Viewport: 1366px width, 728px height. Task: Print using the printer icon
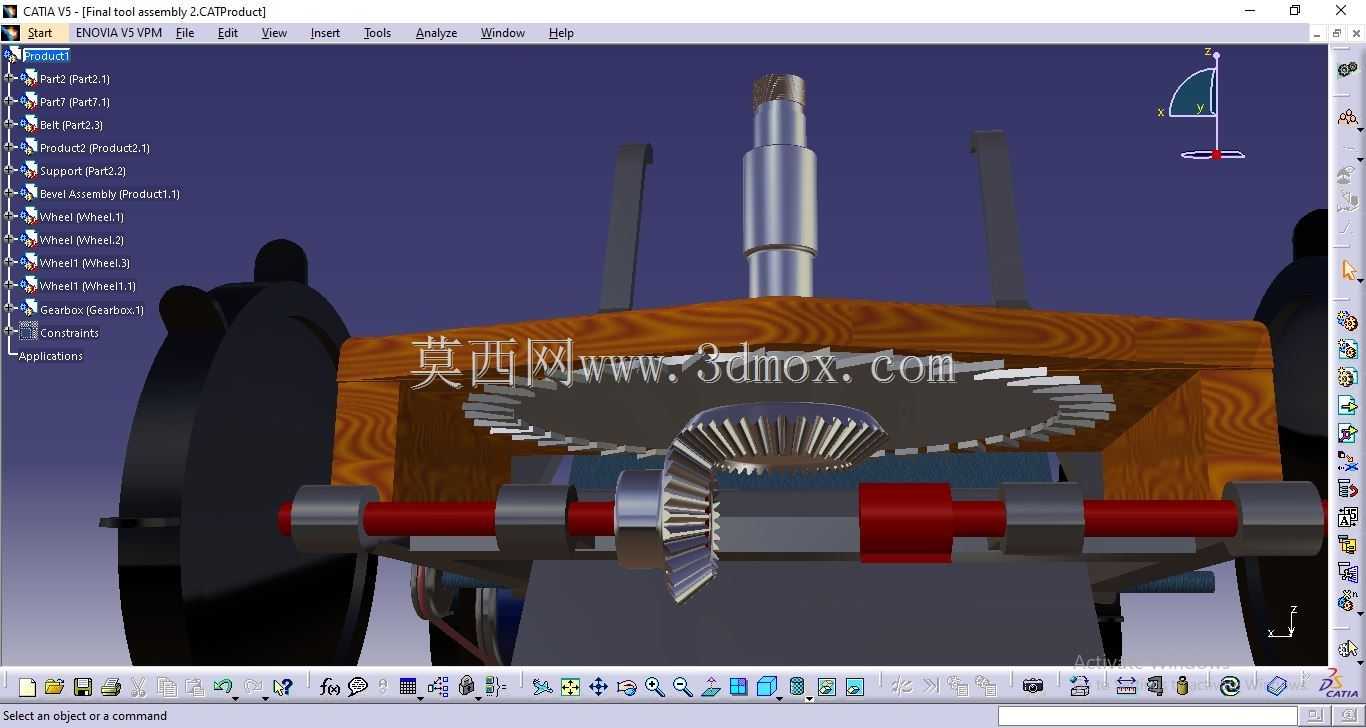[111, 687]
